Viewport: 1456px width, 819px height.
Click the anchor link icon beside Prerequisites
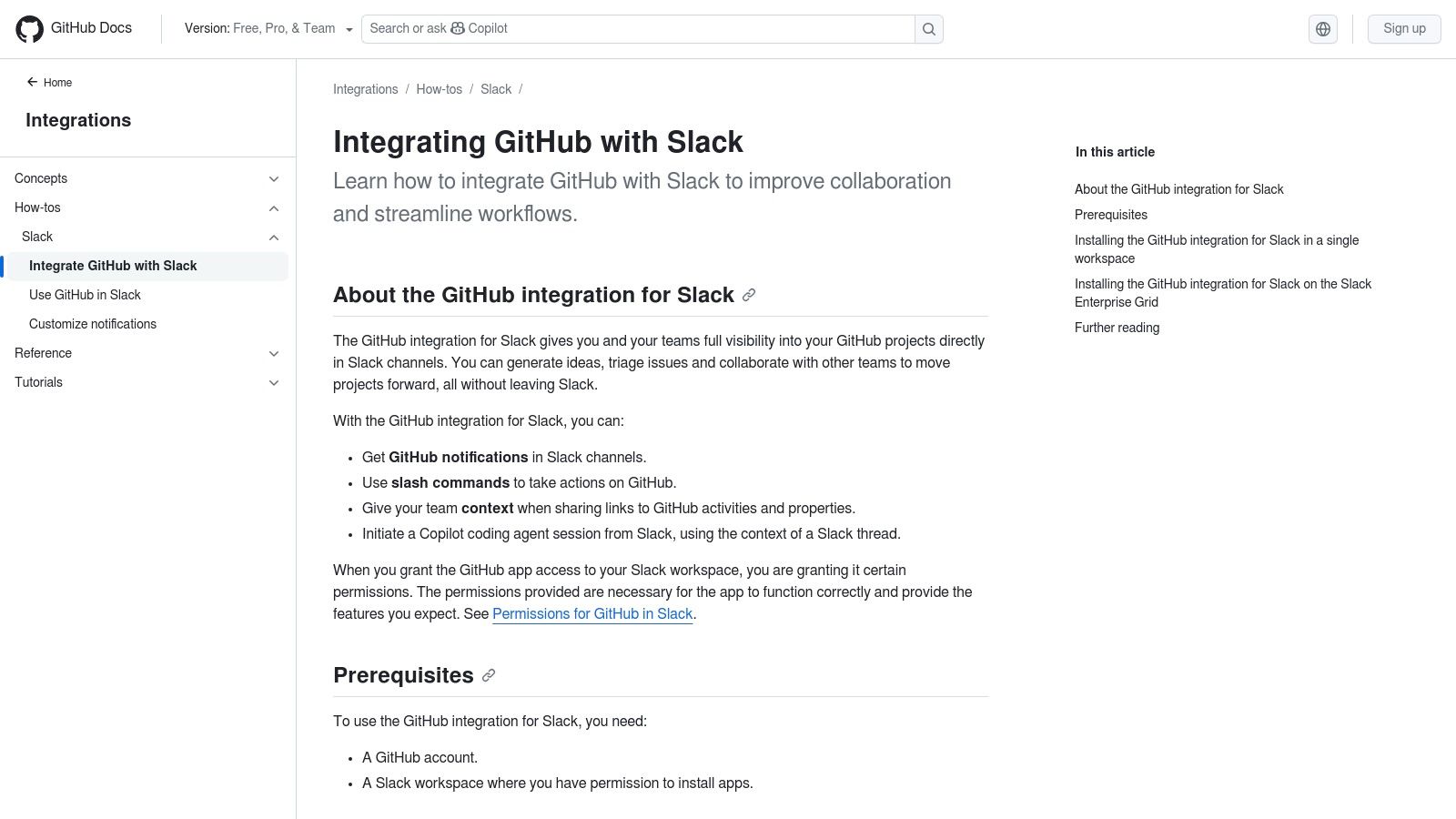pos(489,675)
